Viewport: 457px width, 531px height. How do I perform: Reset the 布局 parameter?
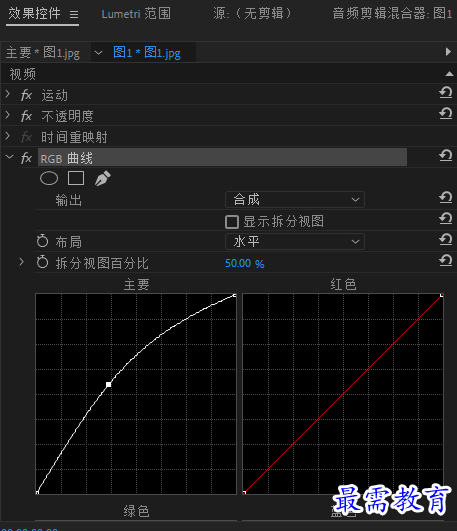[446, 239]
